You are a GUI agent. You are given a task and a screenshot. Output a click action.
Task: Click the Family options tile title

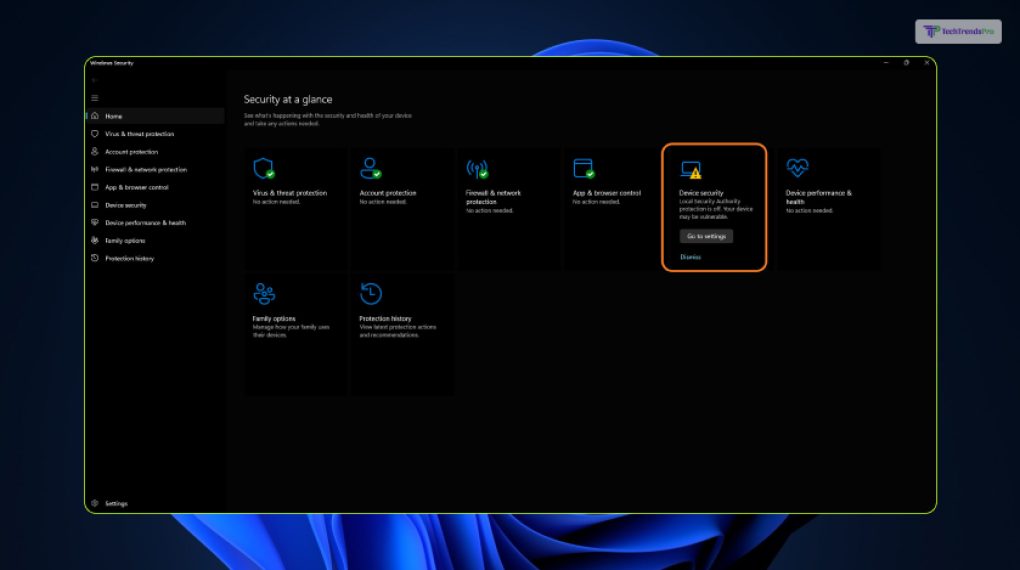point(274,319)
